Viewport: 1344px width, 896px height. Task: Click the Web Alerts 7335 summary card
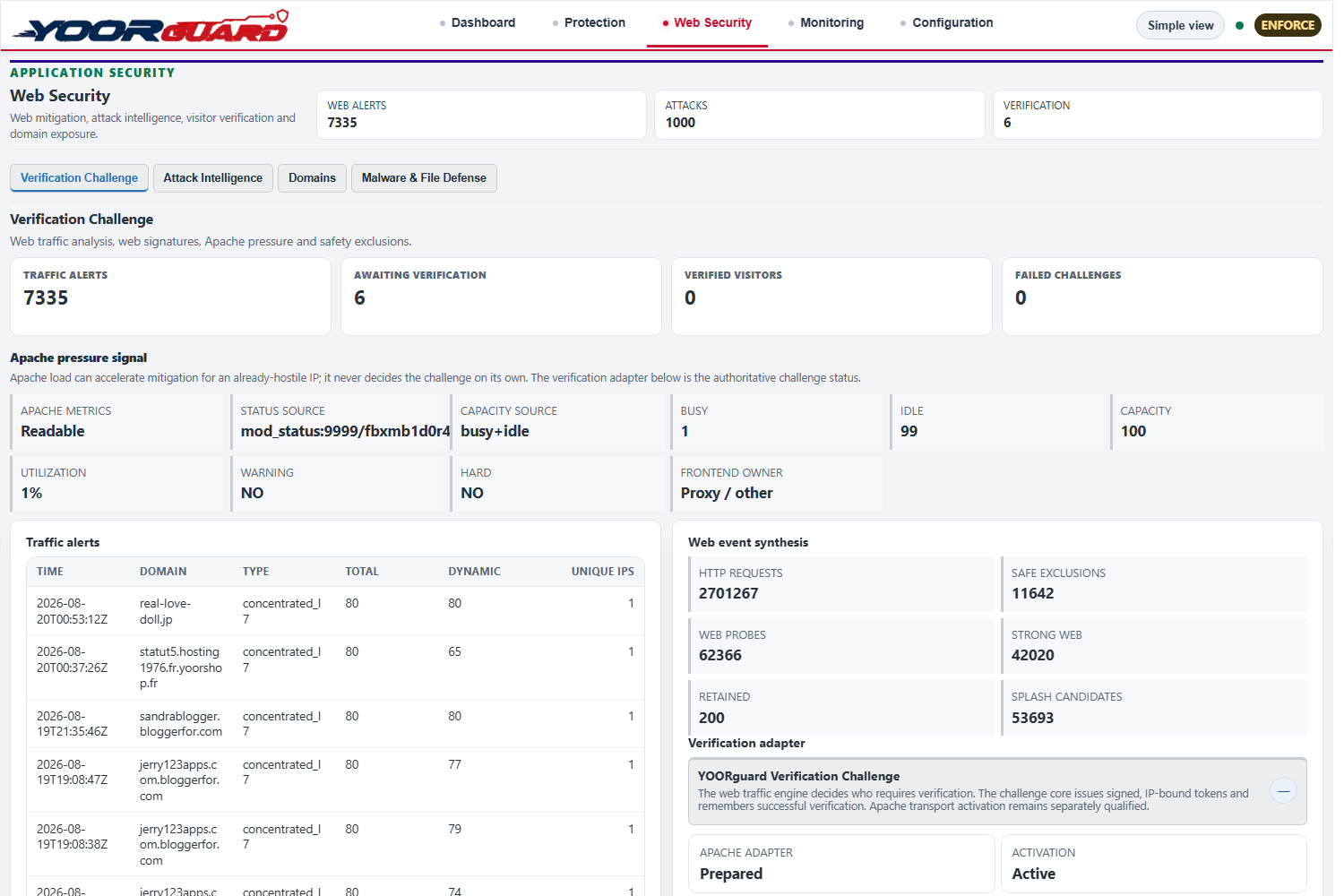click(481, 115)
